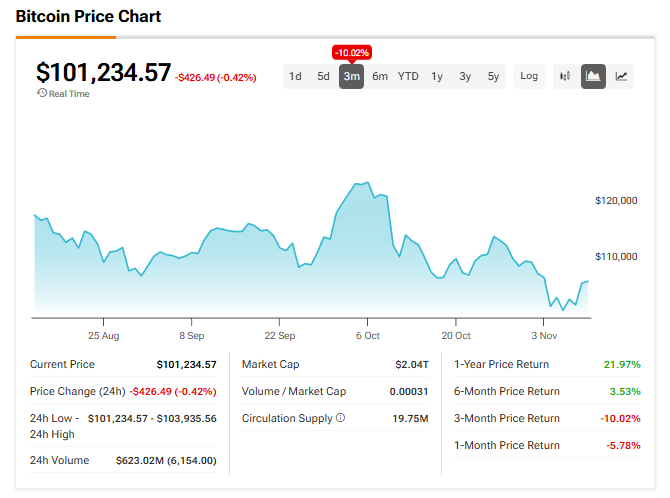Switch to line chart view
Screen dimensions: 670x498
click(621, 77)
